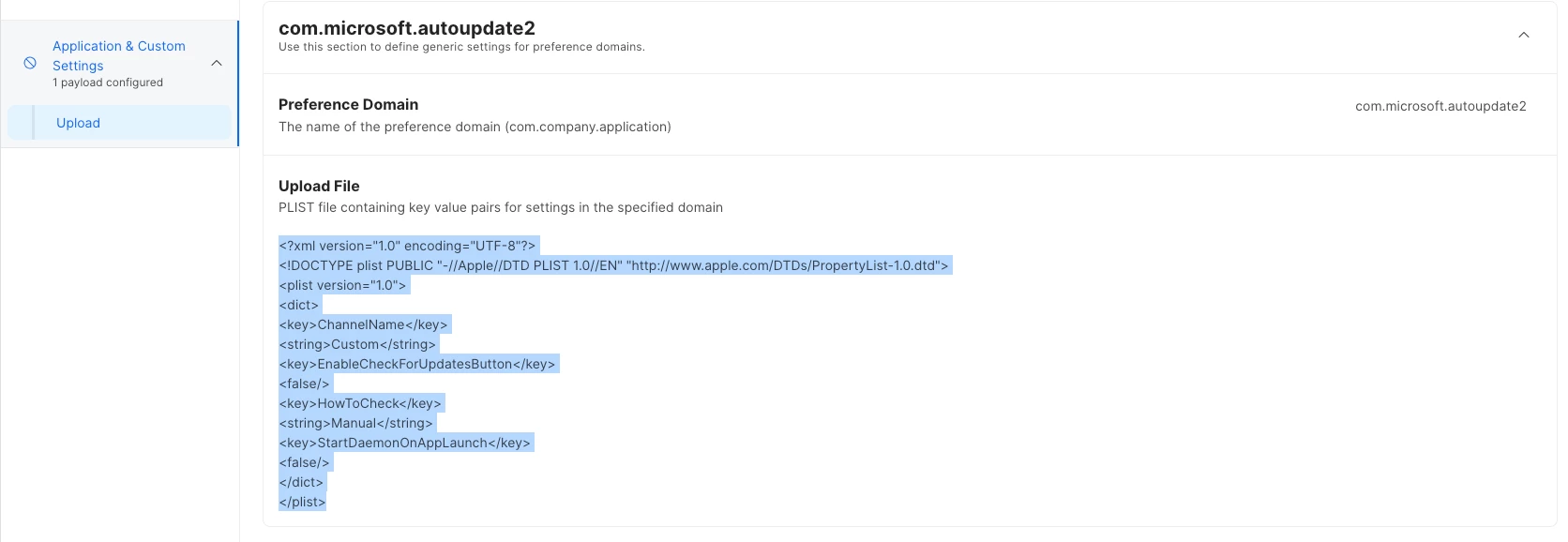This screenshot has height=542, width=1568.
Task: Click the closing </dict> line
Action: tap(301, 482)
